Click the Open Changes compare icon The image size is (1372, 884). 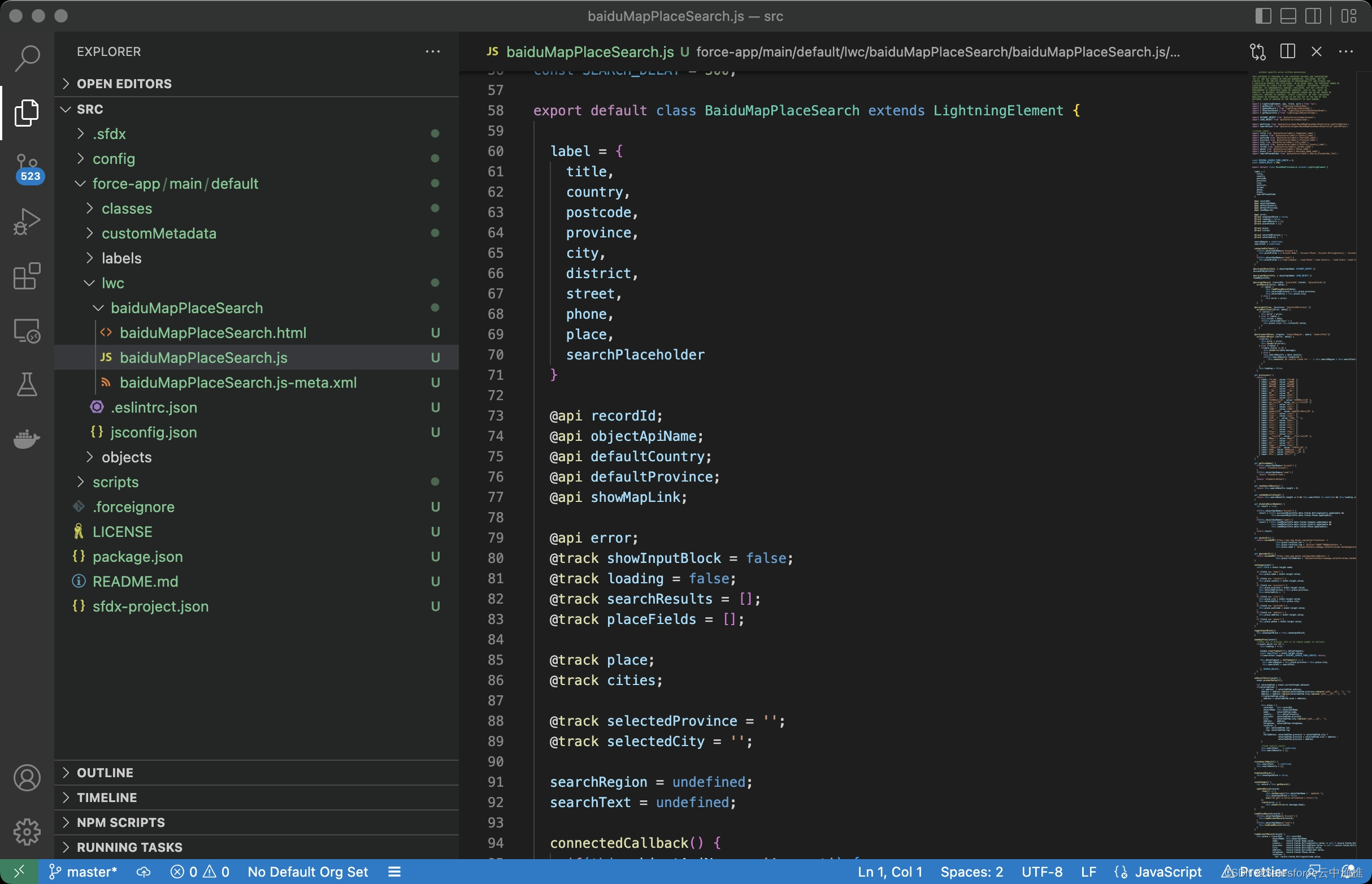[x=1258, y=51]
